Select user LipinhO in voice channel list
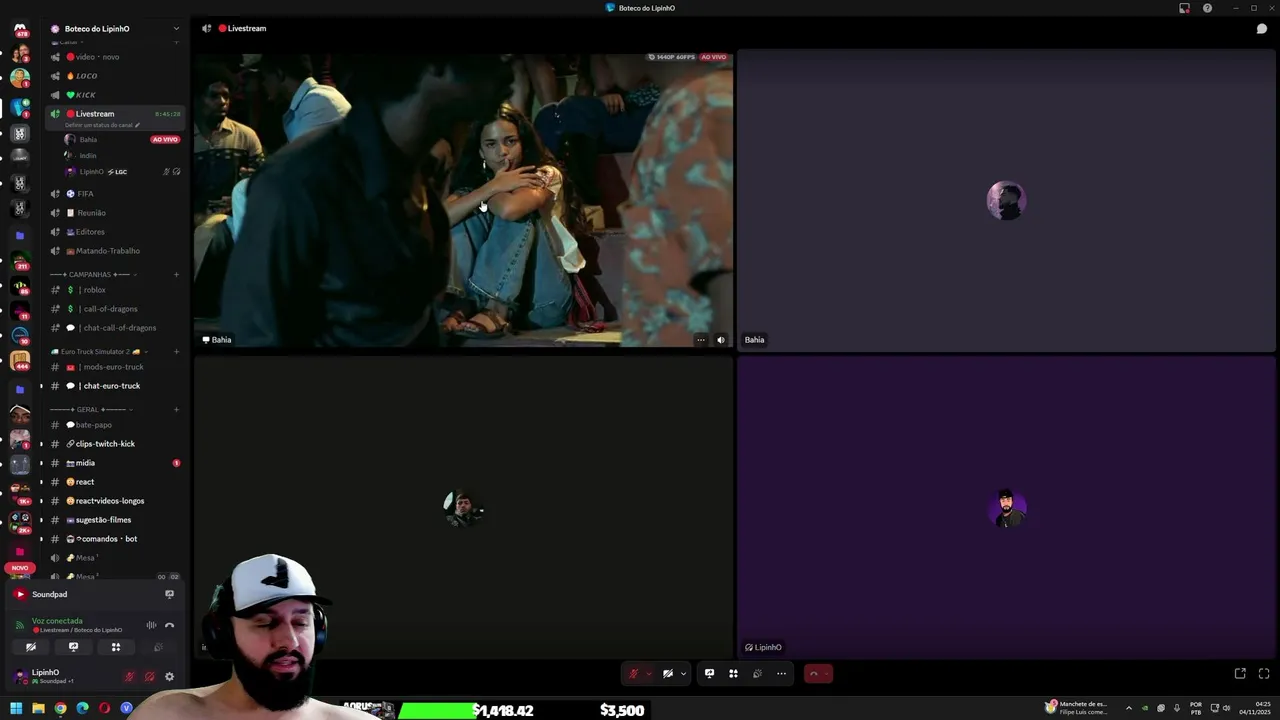1280x720 pixels. pyautogui.click(x=91, y=172)
